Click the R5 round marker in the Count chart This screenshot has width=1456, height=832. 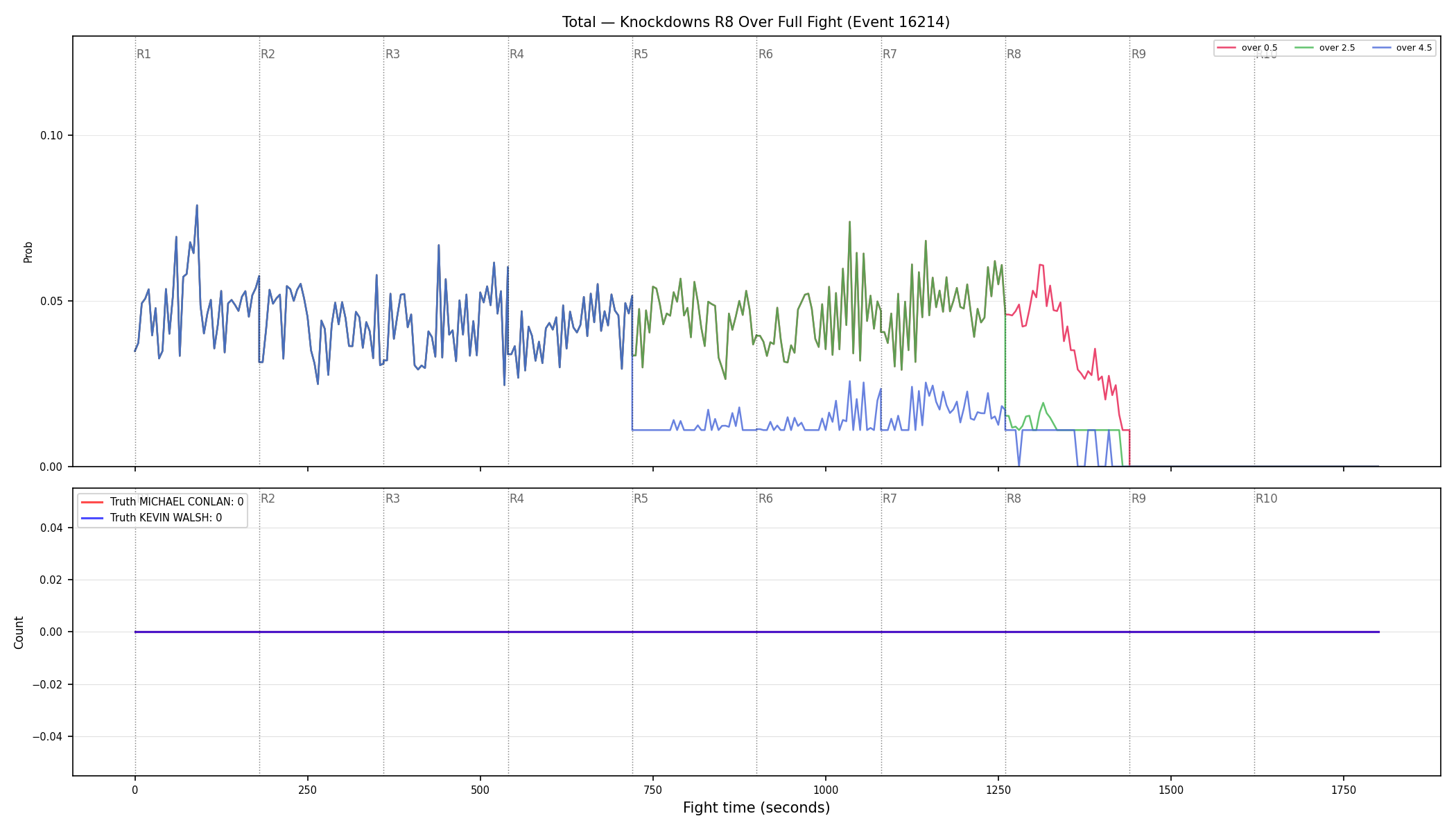(641, 499)
